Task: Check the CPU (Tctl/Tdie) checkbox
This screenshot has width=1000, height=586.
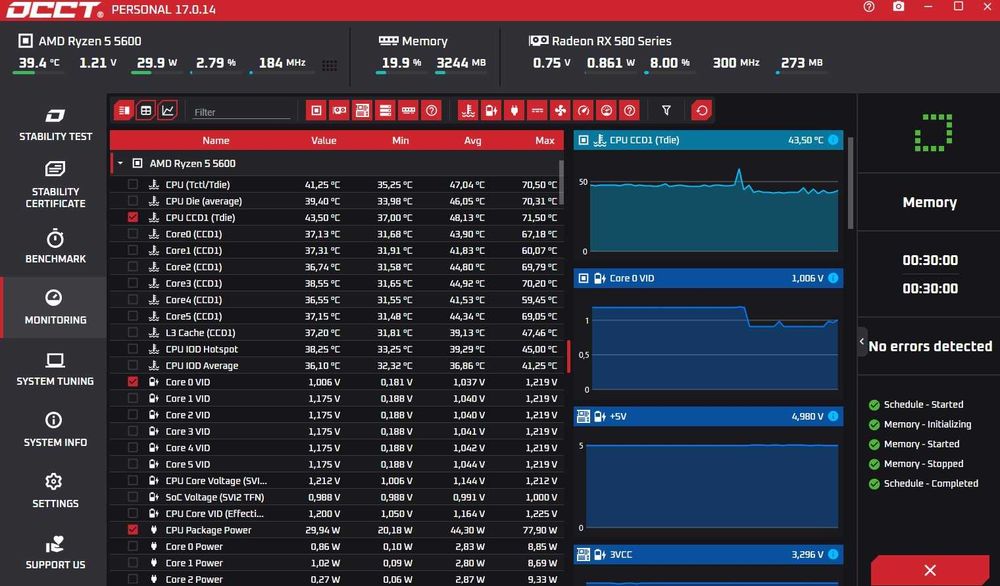Action: click(x=133, y=184)
